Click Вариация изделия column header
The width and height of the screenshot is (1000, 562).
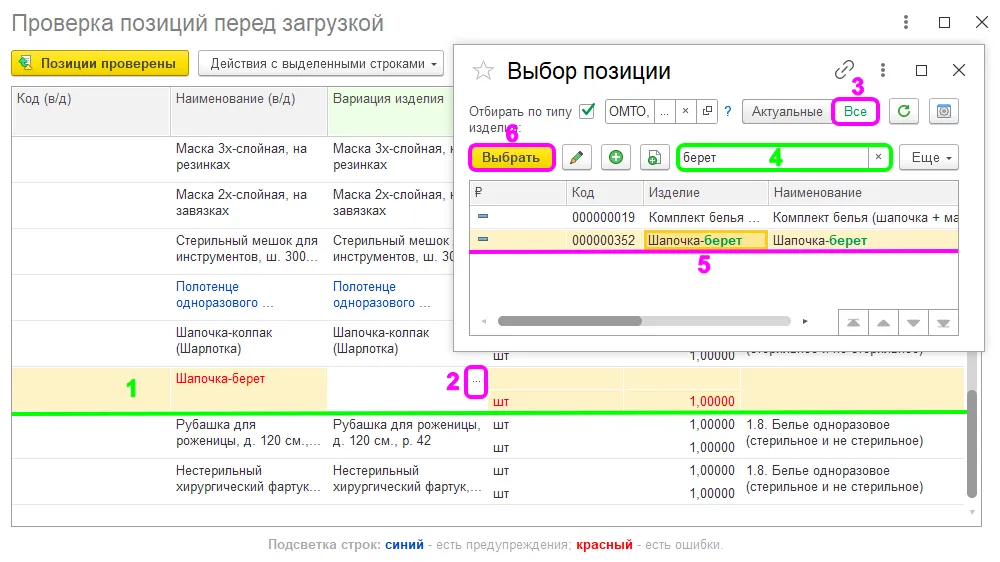[390, 111]
